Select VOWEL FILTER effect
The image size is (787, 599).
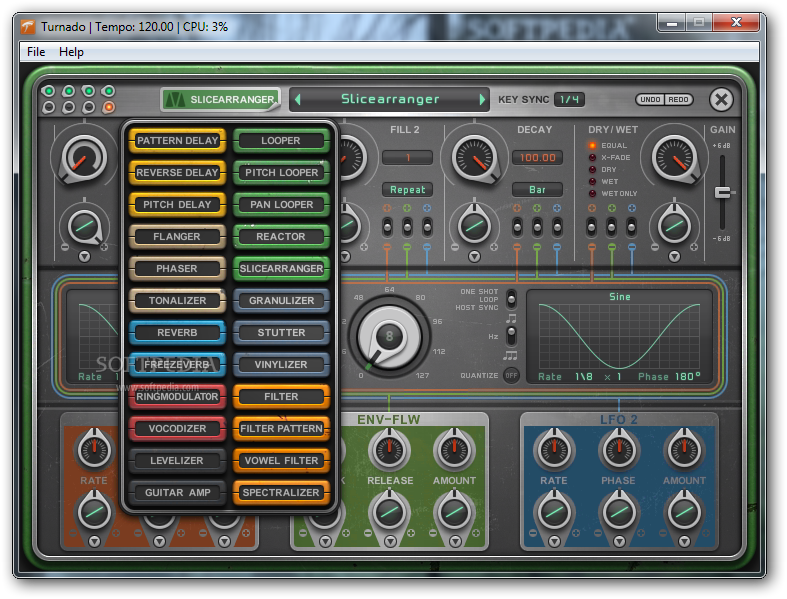(x=281, y=461)
